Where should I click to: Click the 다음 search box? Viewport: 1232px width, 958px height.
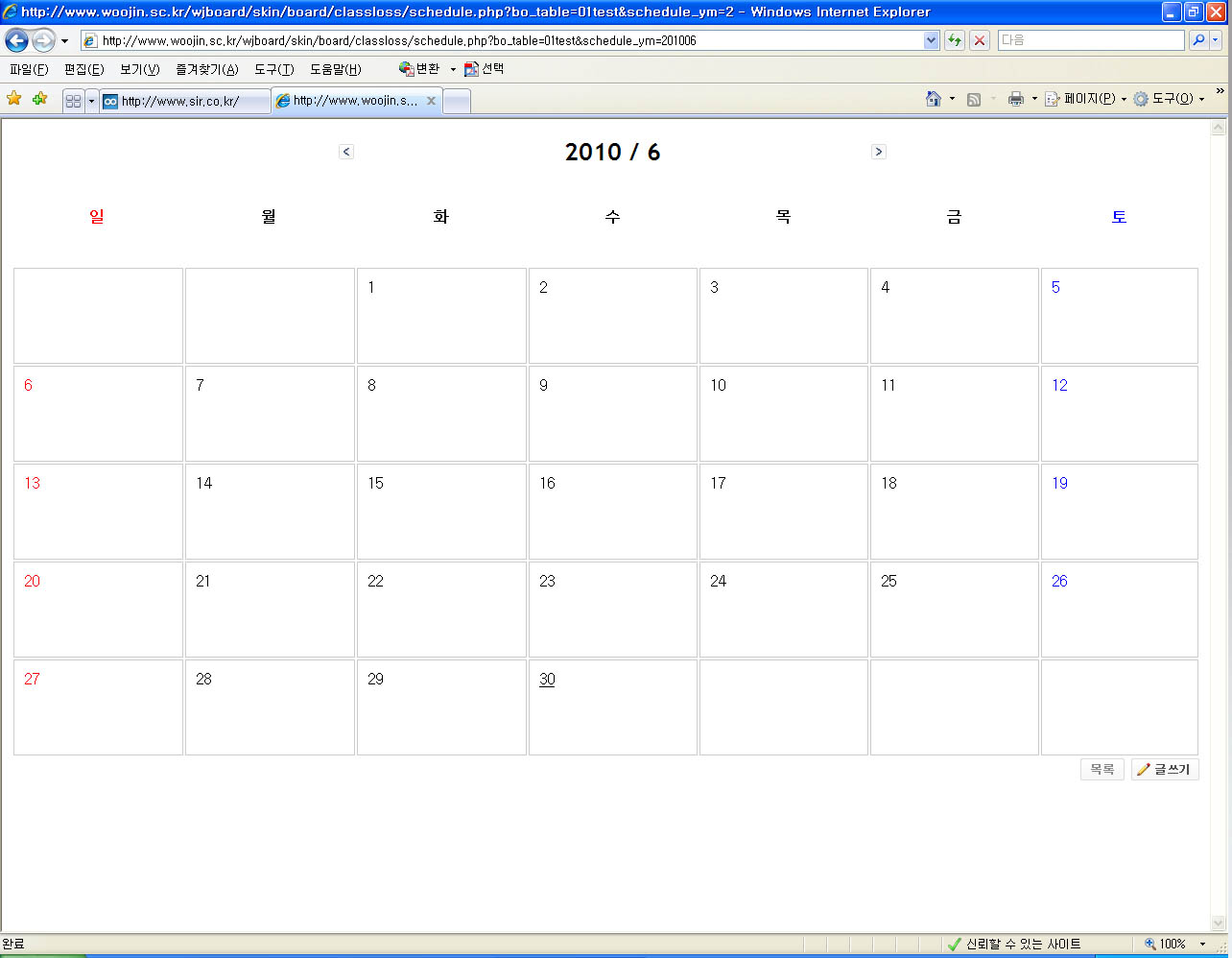1091,40
